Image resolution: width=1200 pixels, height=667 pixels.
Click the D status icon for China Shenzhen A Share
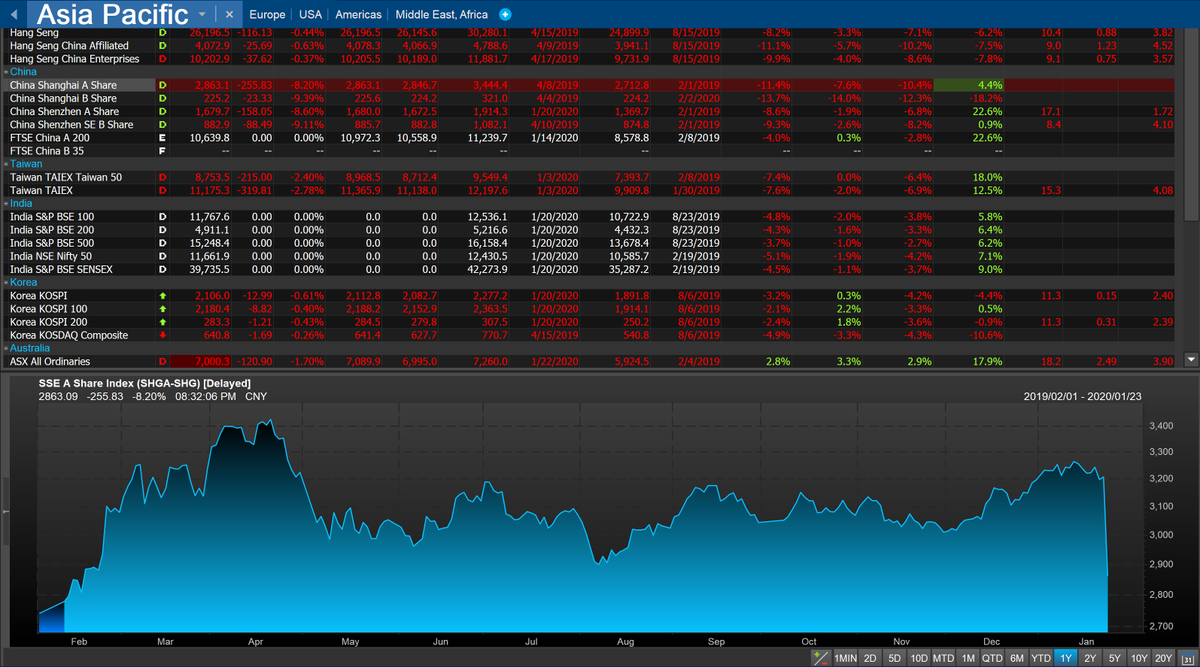pyautogui.click(x=163, y=111)
